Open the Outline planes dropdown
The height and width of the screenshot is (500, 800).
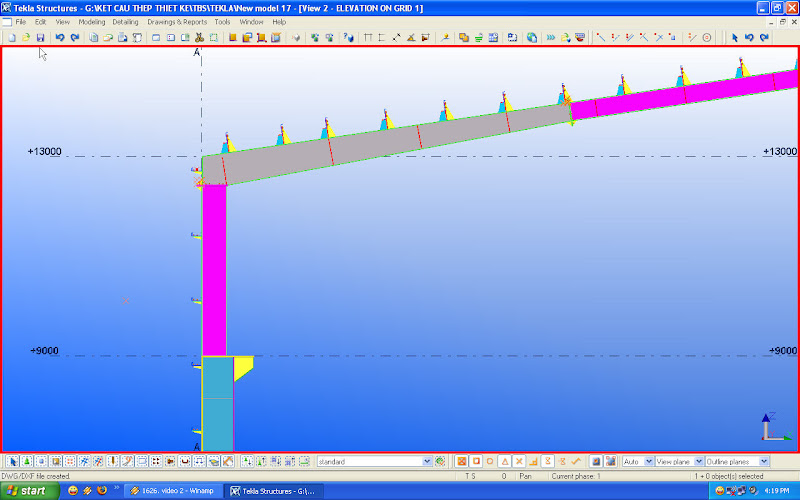click(x=764, y=461)
